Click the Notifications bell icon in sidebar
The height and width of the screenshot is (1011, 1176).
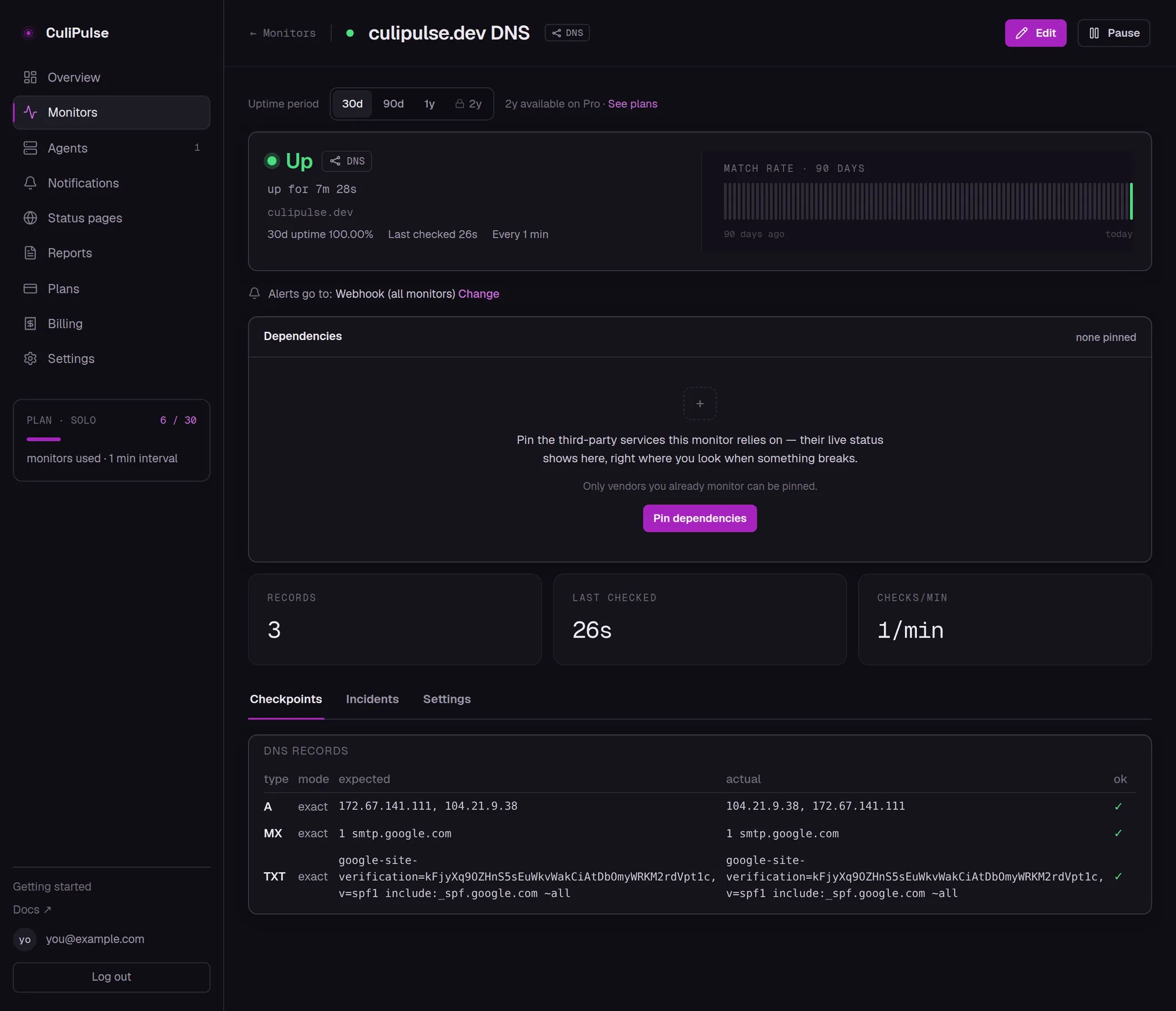pyautogui.click(x=30, y=183)
